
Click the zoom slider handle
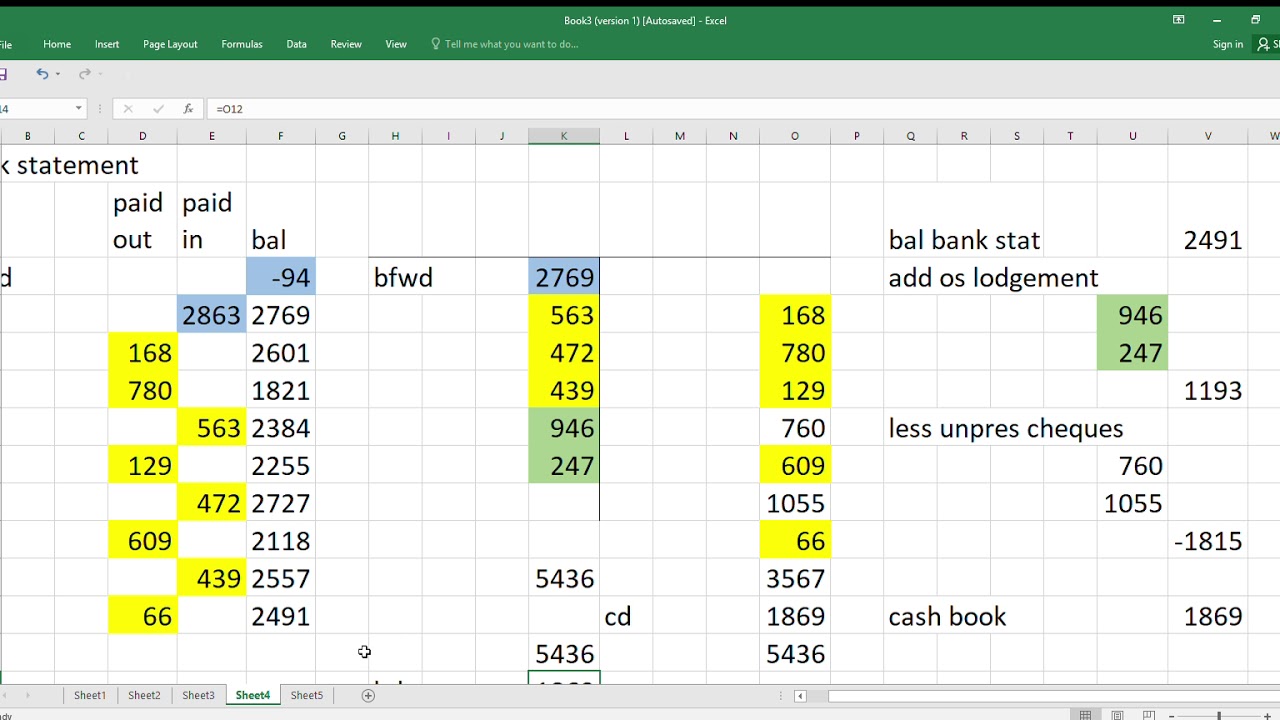(1219, 715)
